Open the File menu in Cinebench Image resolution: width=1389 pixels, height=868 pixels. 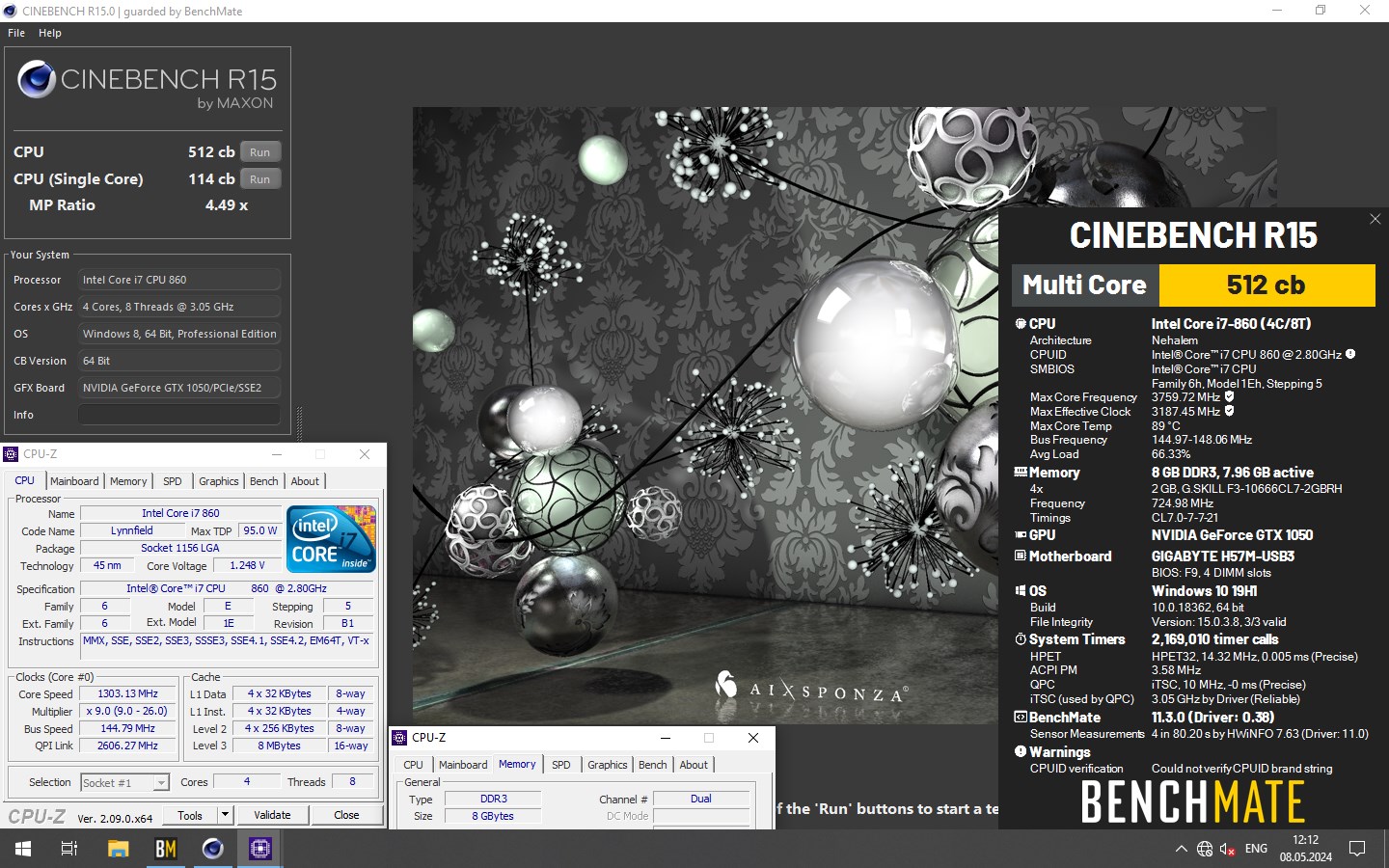pyautogui.click(x=16, y=33)
